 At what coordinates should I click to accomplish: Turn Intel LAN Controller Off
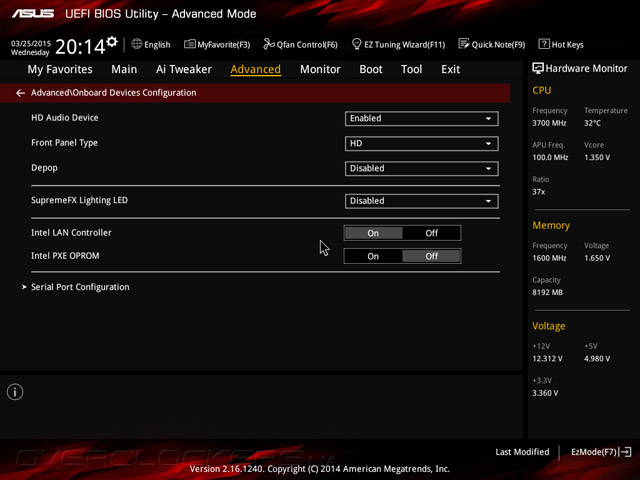tap(431, 233)
